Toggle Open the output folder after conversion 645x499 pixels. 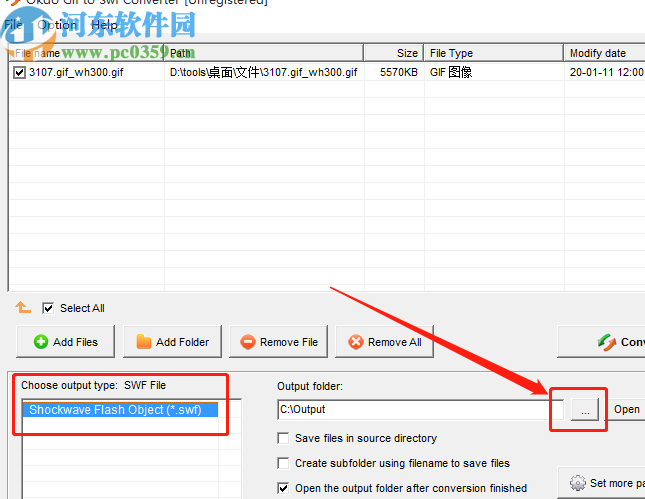[x=283, y=488]
